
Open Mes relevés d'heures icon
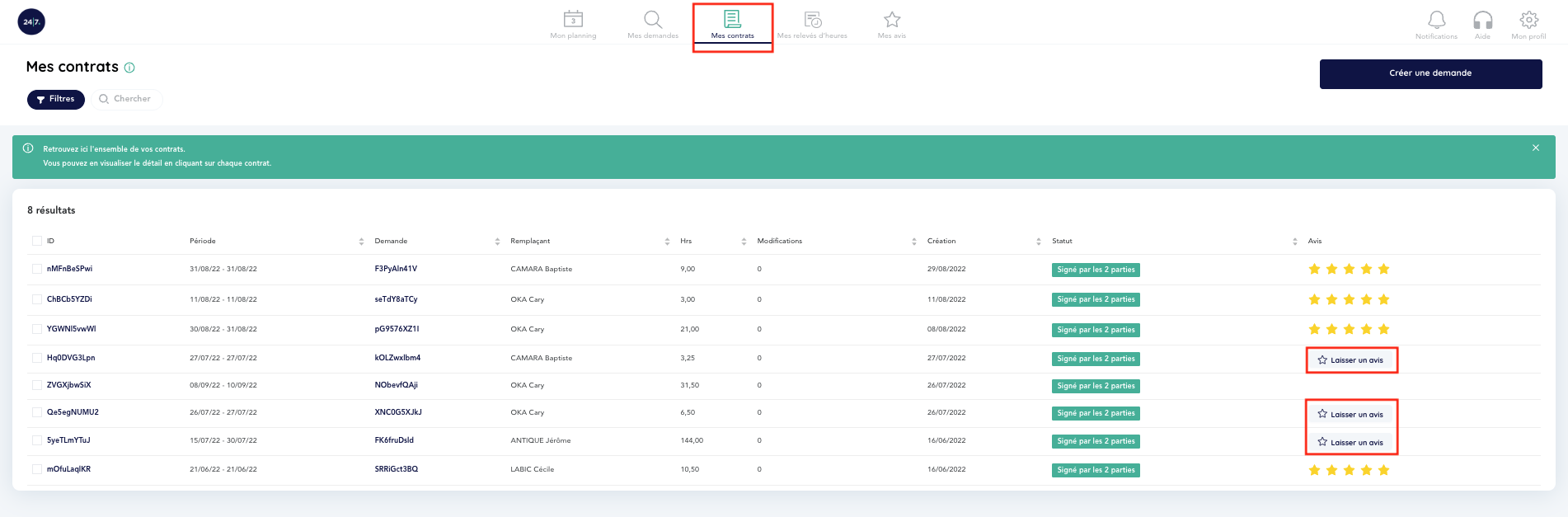(x=813, y=20)
